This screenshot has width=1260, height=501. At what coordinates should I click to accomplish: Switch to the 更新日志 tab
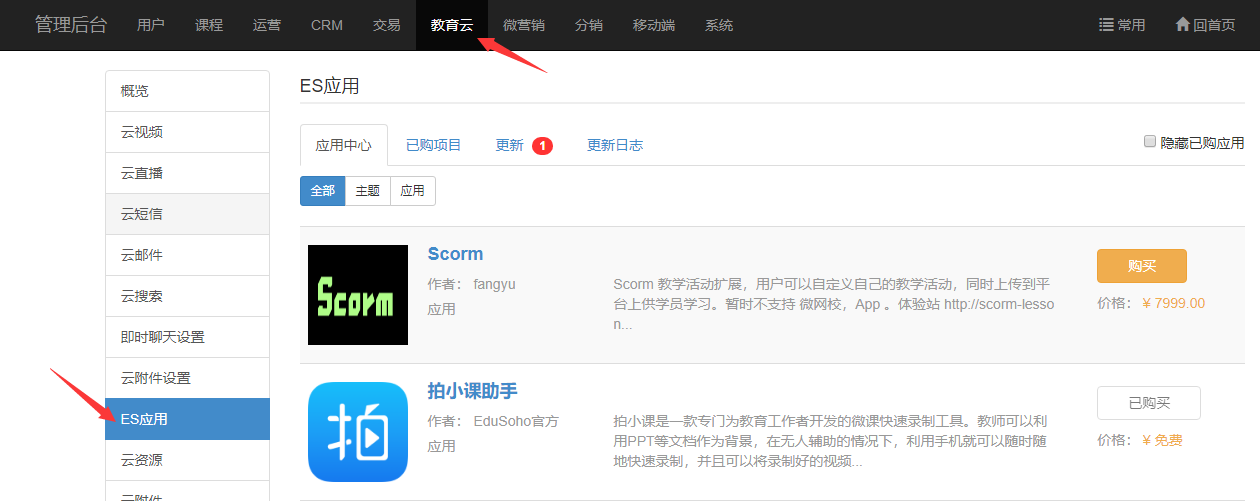coord(614,146)
